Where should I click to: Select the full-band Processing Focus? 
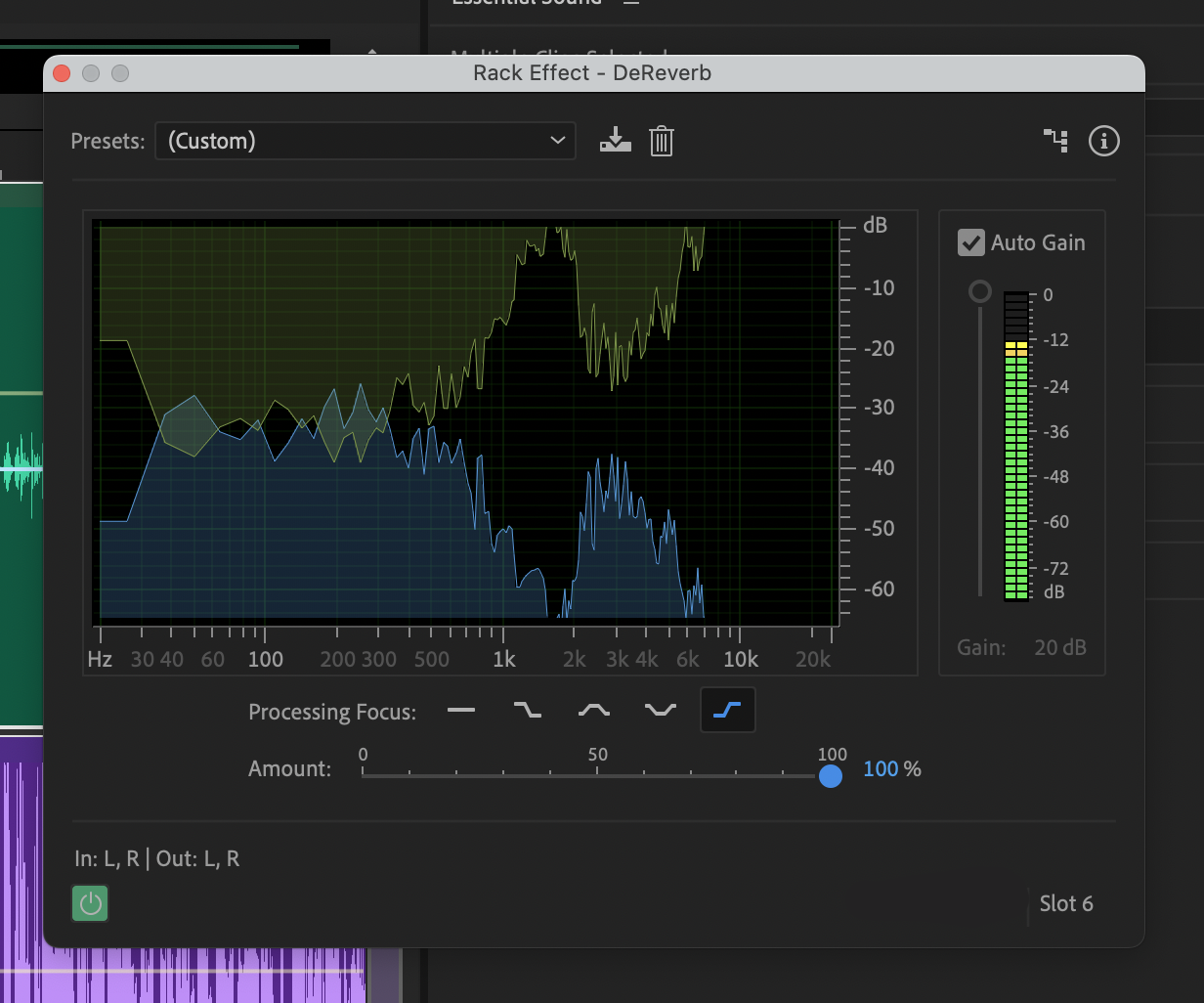click(x=461, y=710)
